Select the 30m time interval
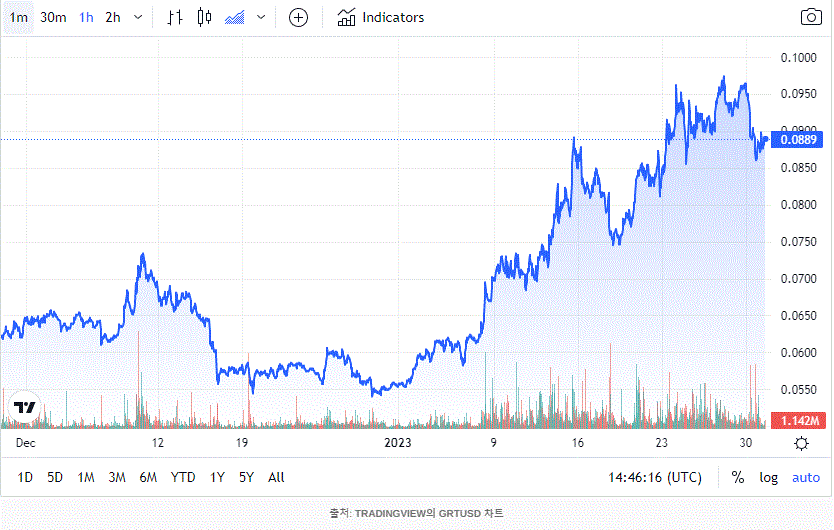The width and height of the screenshot is (834, 530). (53, 18)
